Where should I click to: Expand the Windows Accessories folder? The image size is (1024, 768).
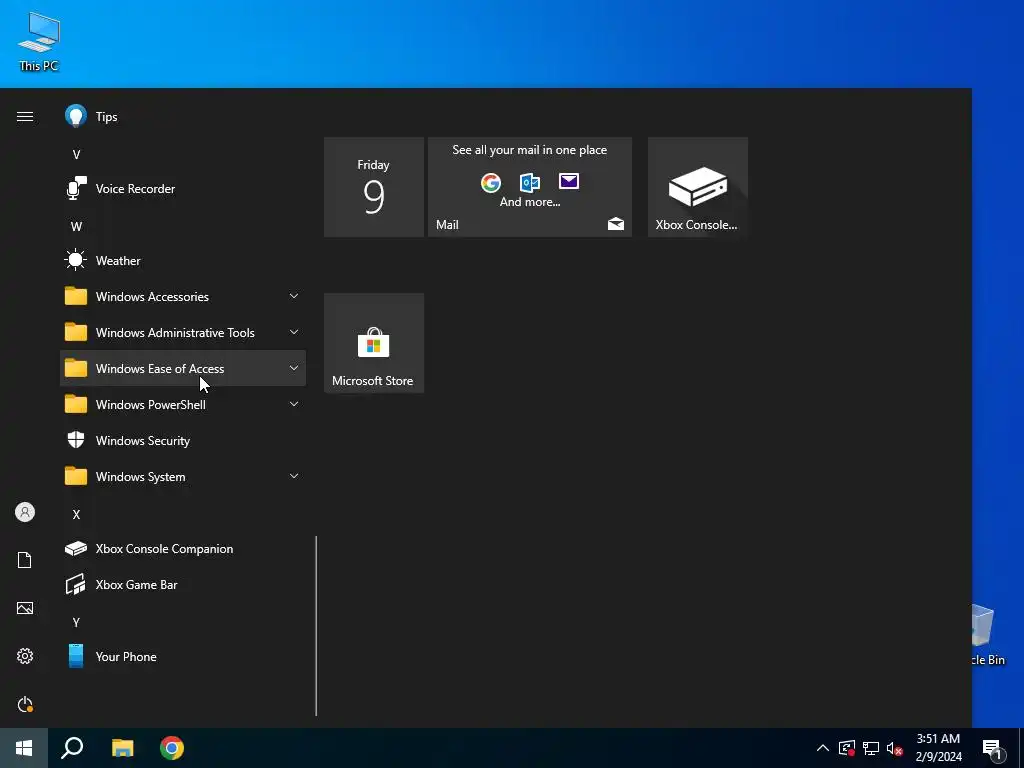(183, 296)
